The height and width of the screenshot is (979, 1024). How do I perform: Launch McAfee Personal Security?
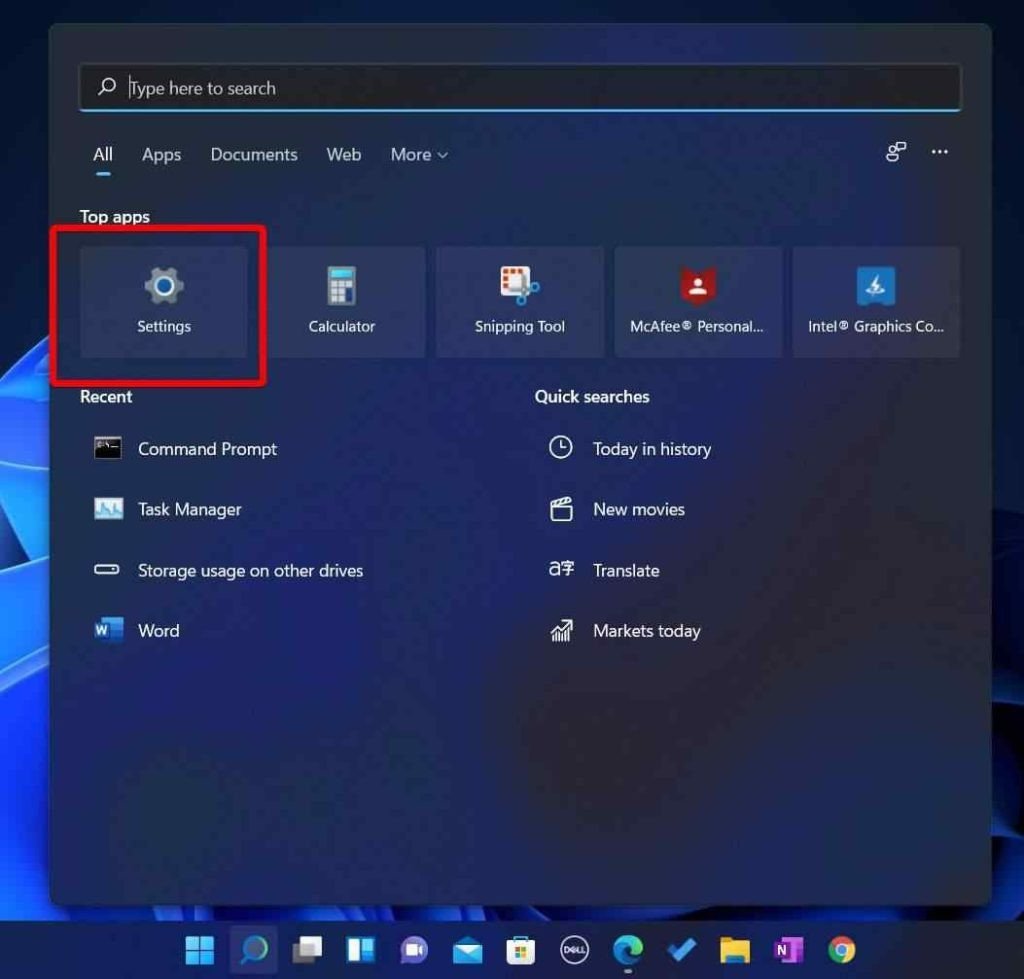[x=697, y=300]
